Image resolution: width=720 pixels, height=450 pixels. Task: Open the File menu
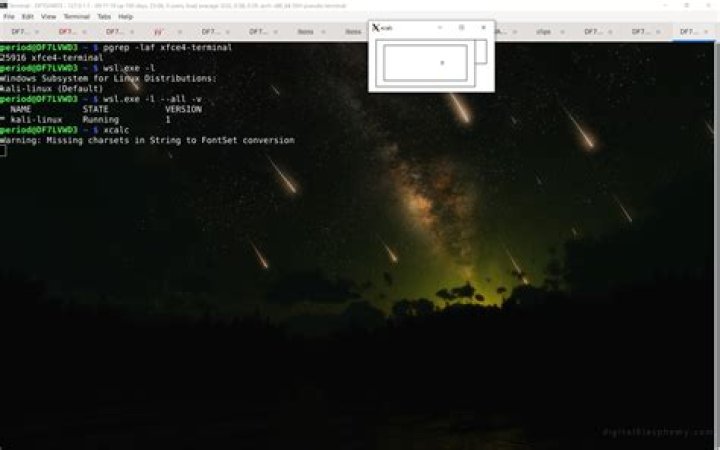[x=9, y=17]
